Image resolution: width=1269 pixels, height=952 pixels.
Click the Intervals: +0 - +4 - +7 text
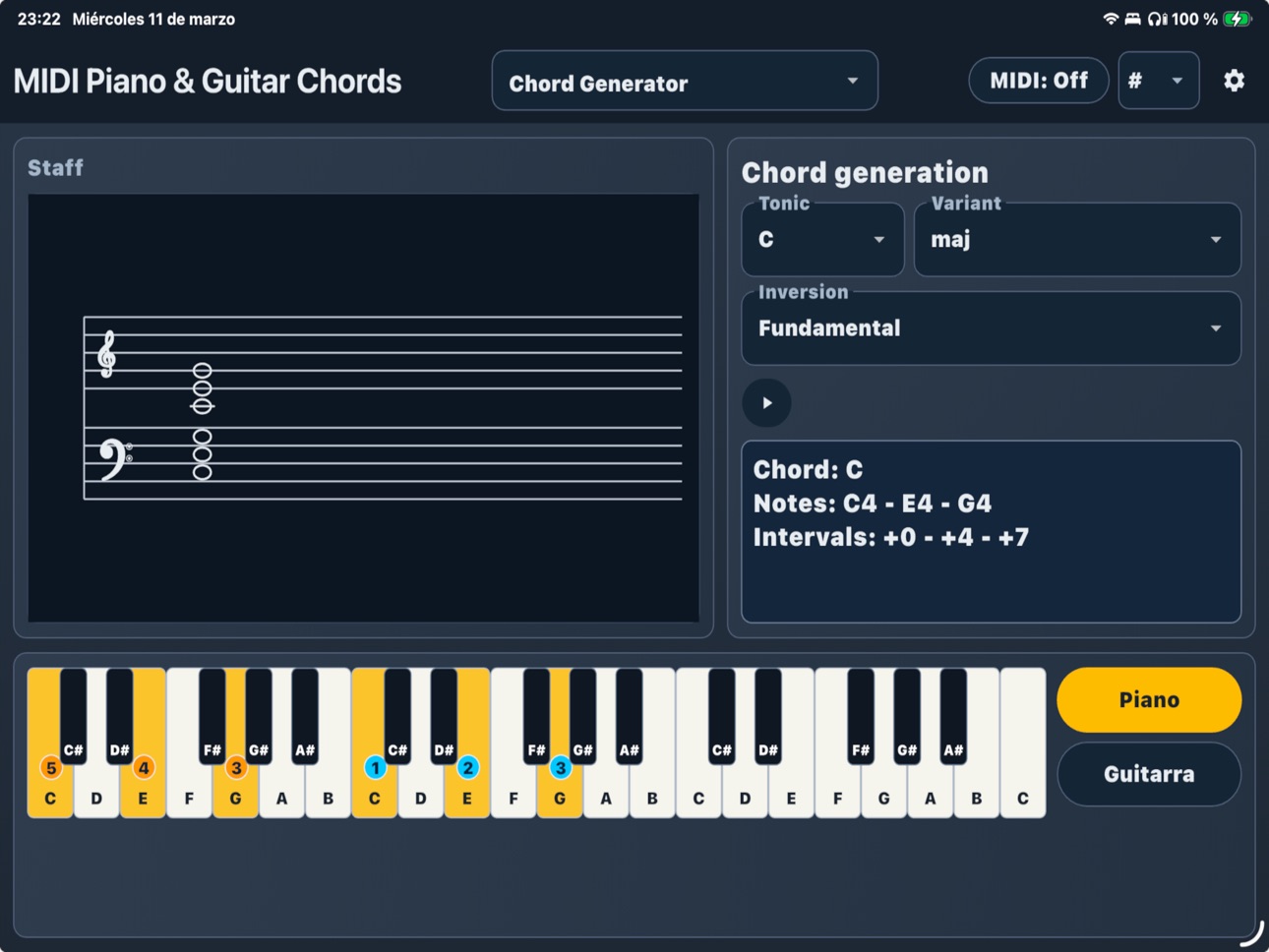[891, 537]
